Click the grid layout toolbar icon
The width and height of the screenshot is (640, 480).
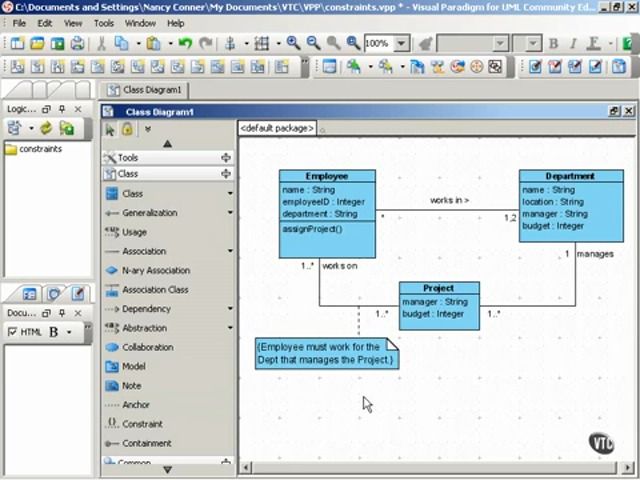pyautogui.click(x=262, y=43)
